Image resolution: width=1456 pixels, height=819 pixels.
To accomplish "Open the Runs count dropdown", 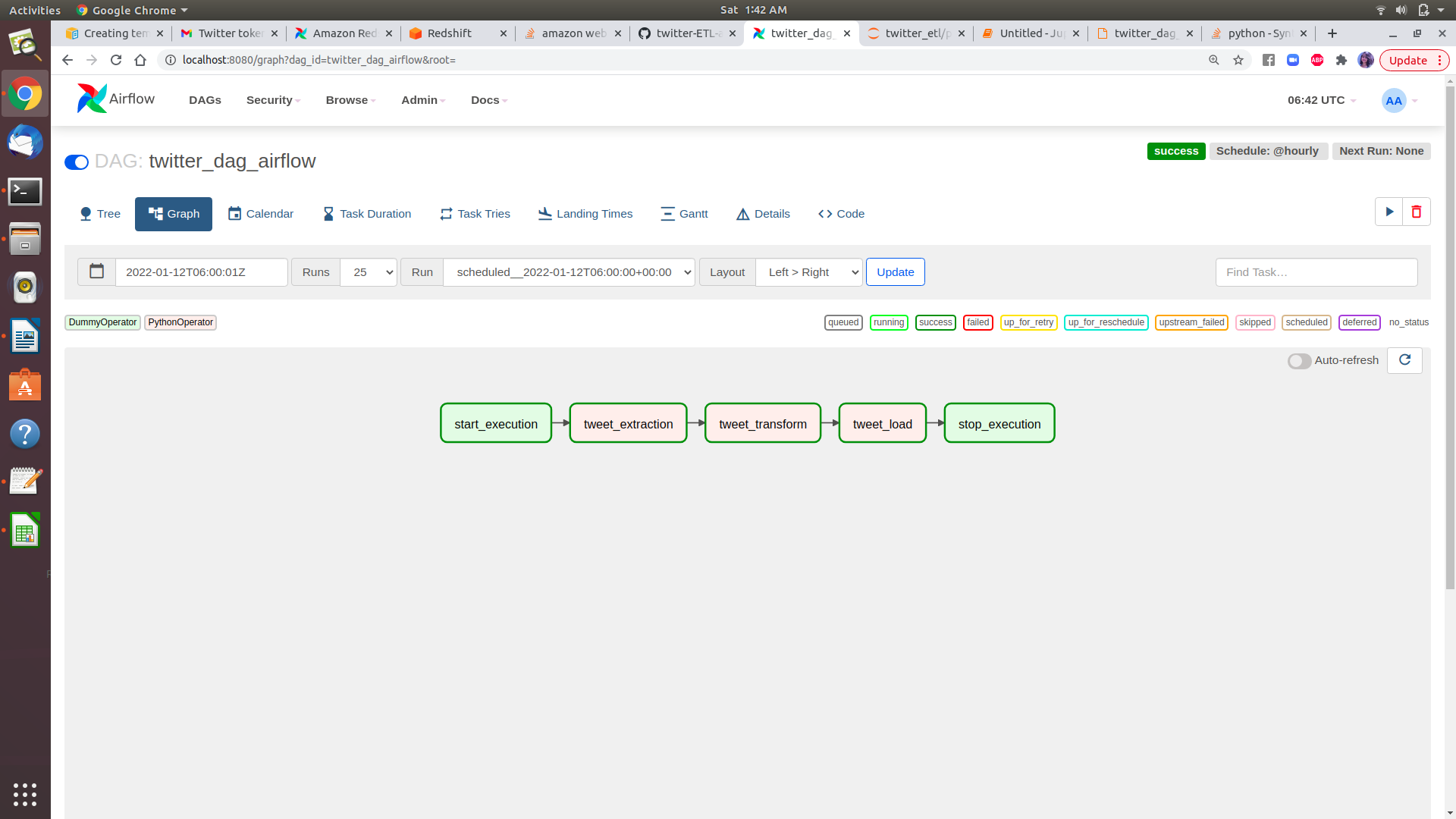I will (369, 272).
